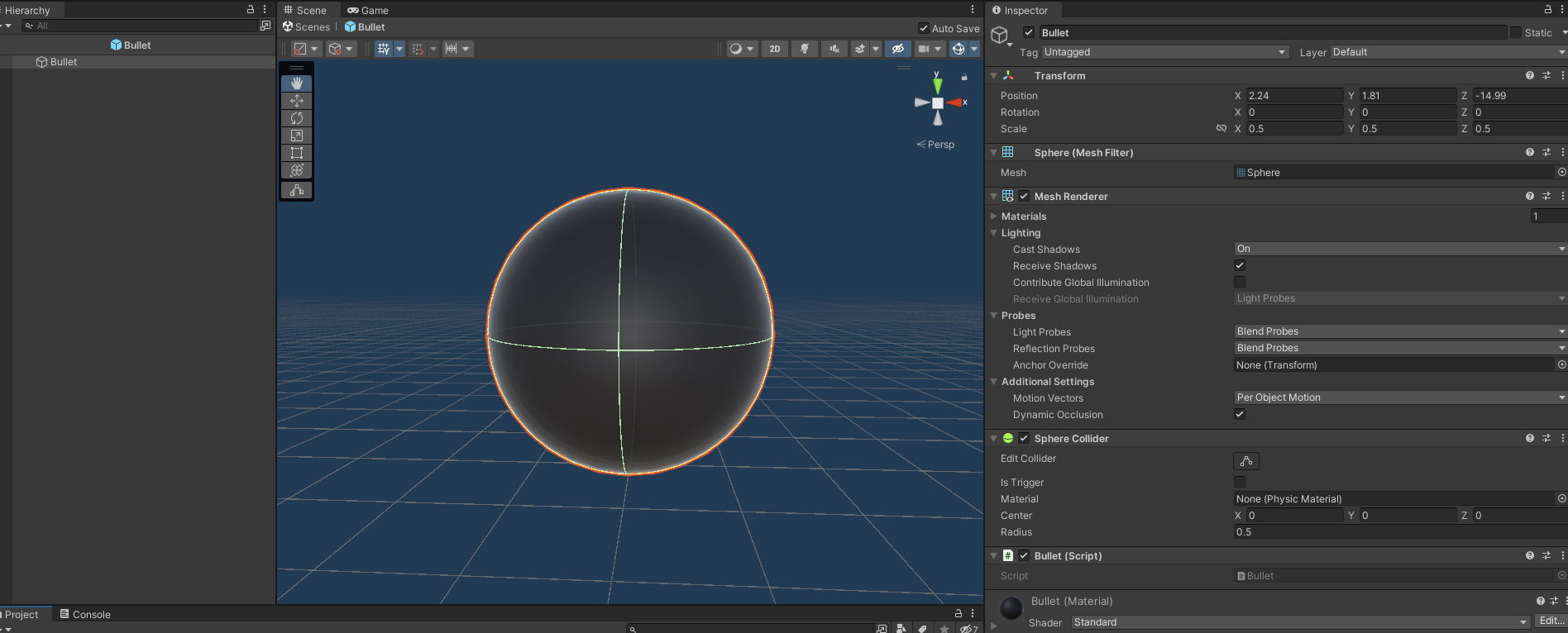Select the Transform tool

coord(297,170)
